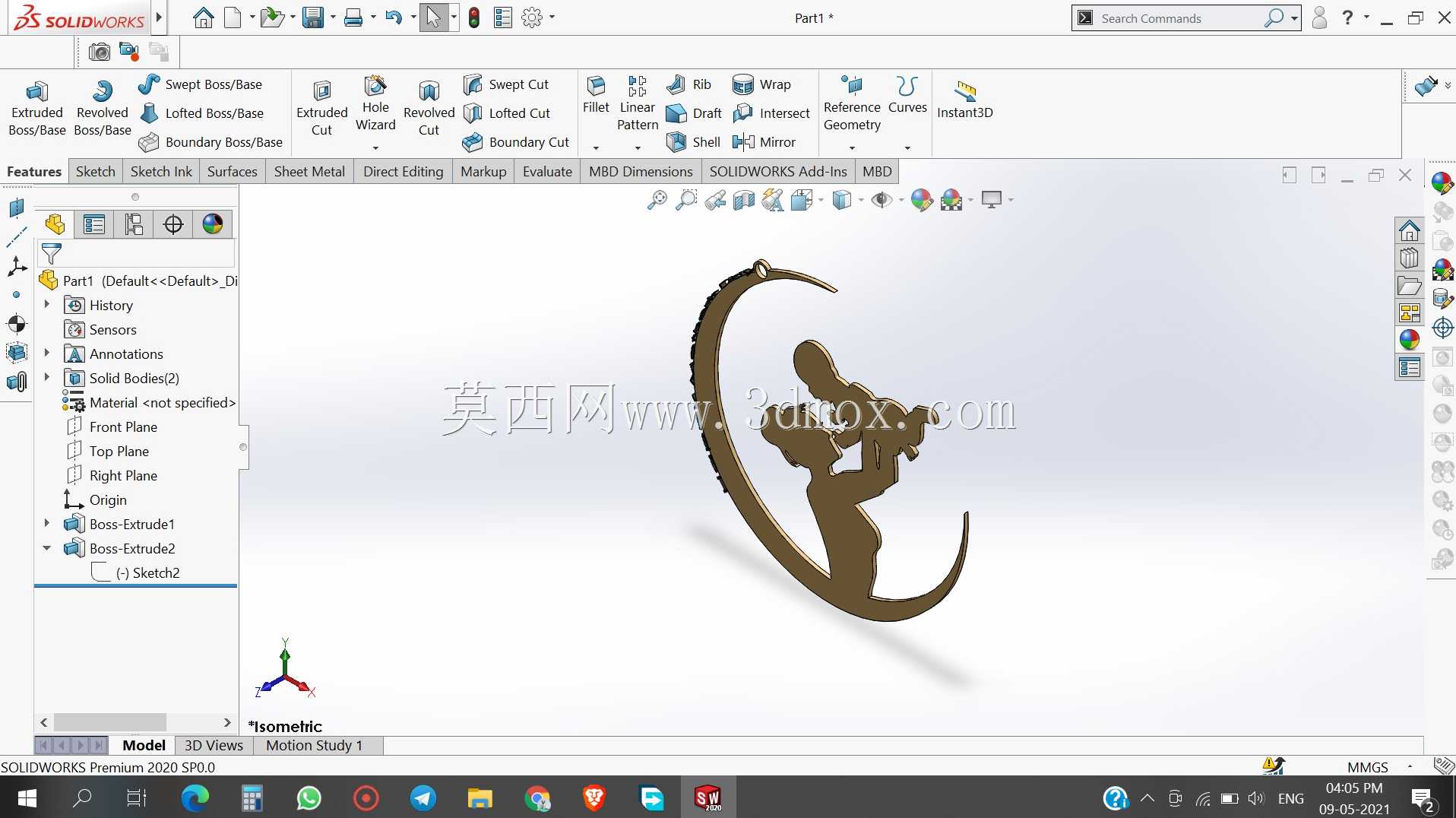
Task: Open the Curves dropdown arrow
Action: pos(907,148)
